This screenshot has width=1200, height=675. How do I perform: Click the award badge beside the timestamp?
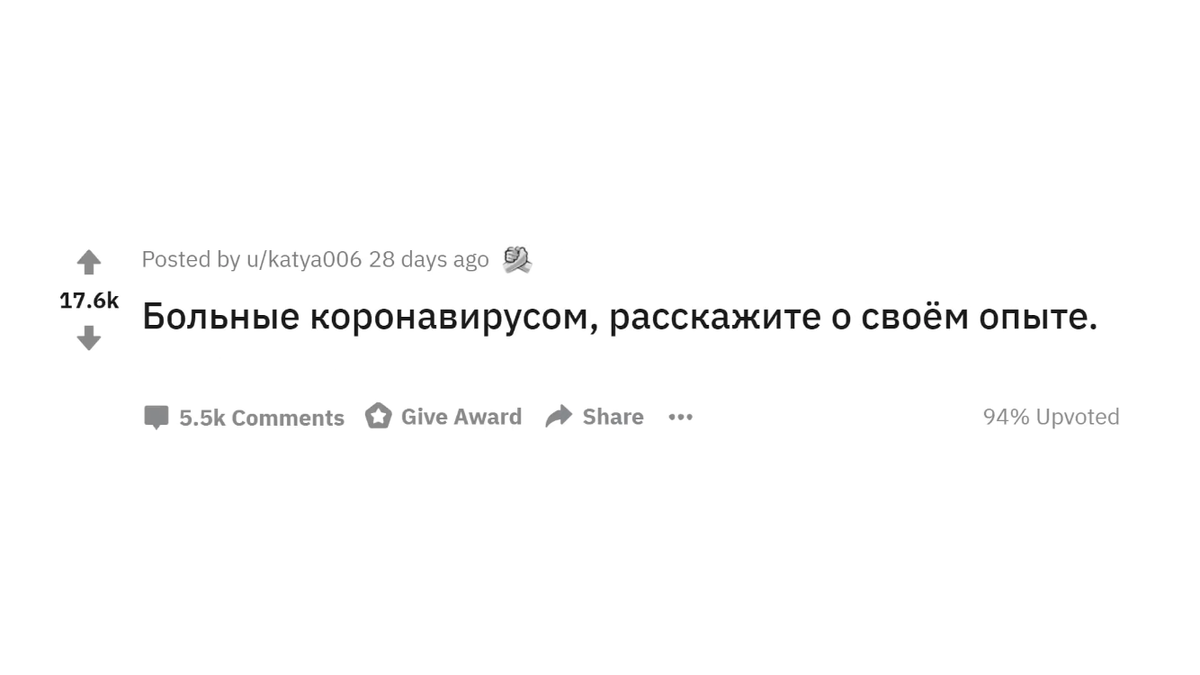pos(516,260)
